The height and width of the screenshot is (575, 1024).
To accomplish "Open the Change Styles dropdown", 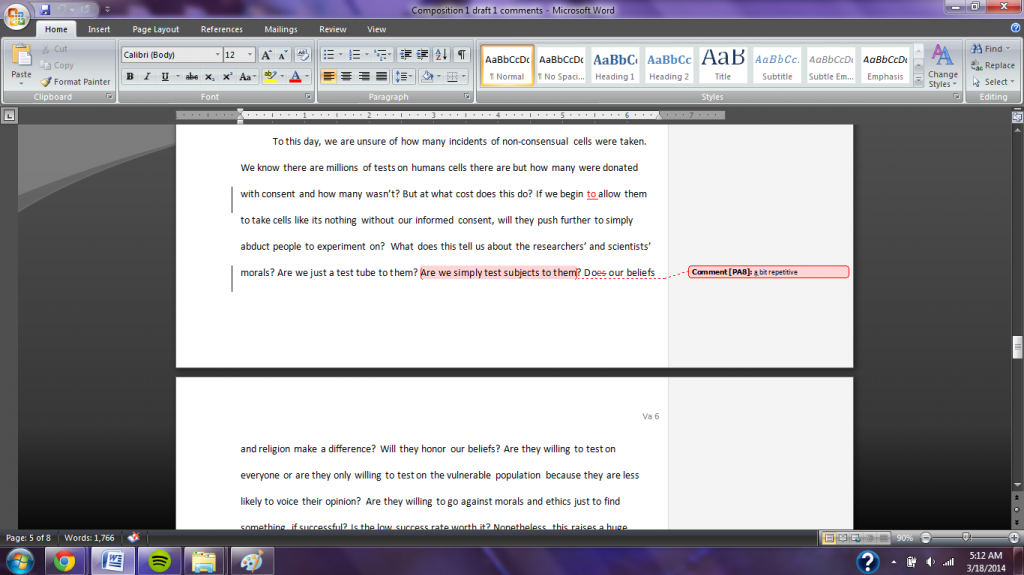I will click(x=942, y=66).
